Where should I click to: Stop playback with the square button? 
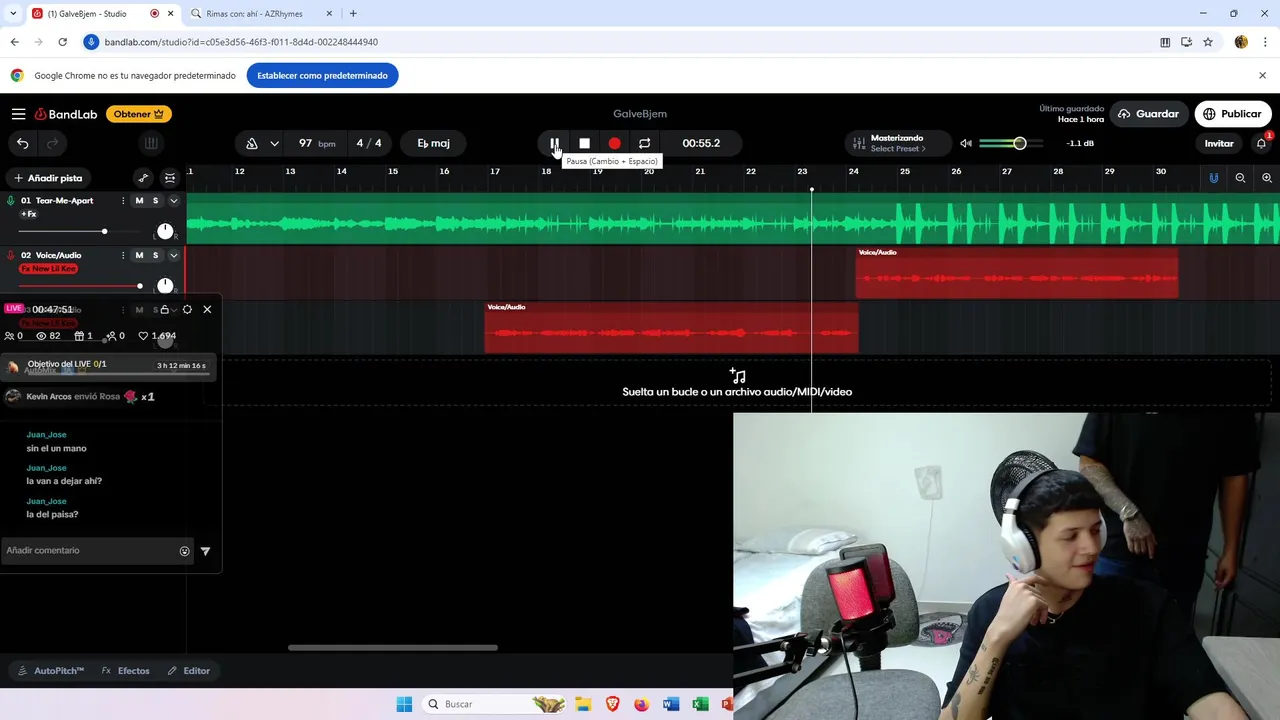point(584,143)
